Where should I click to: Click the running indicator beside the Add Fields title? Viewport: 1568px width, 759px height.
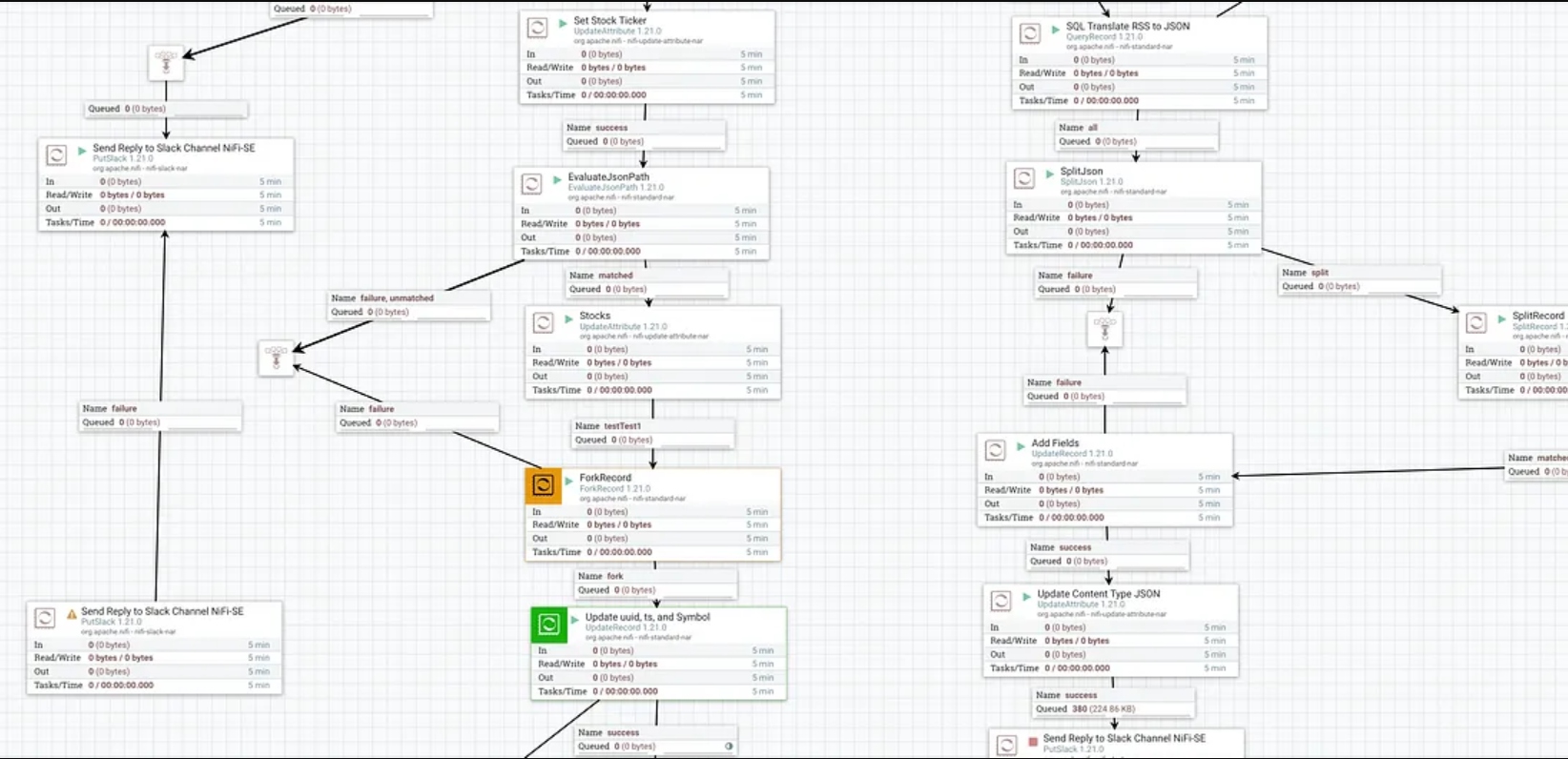[x=1021, y=445]
